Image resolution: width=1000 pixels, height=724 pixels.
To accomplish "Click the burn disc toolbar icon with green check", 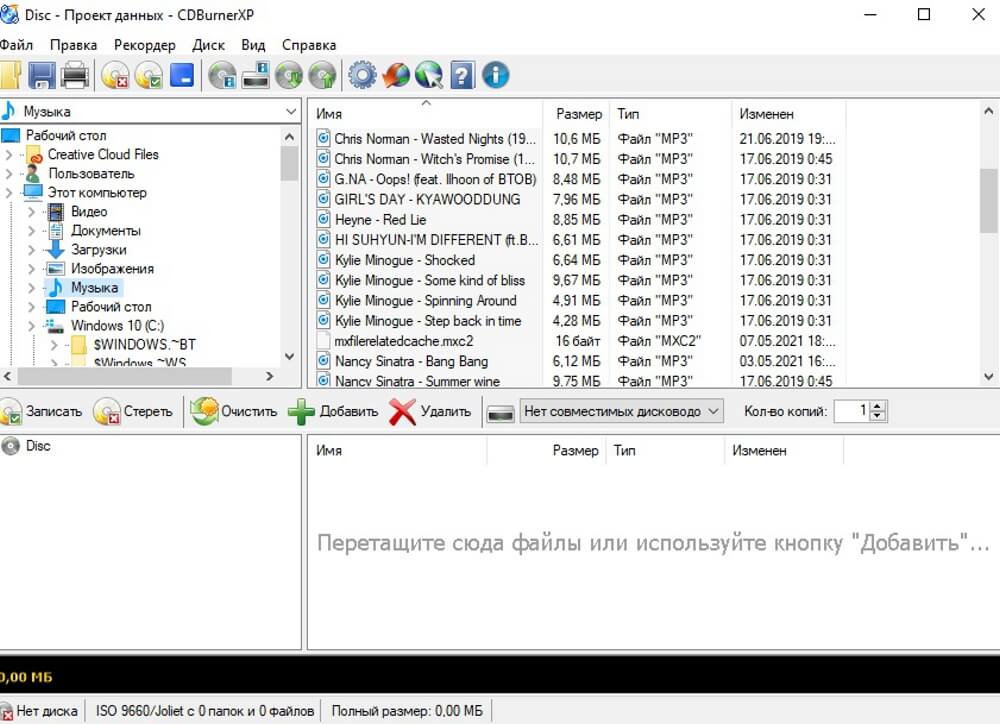I will 148,75.
